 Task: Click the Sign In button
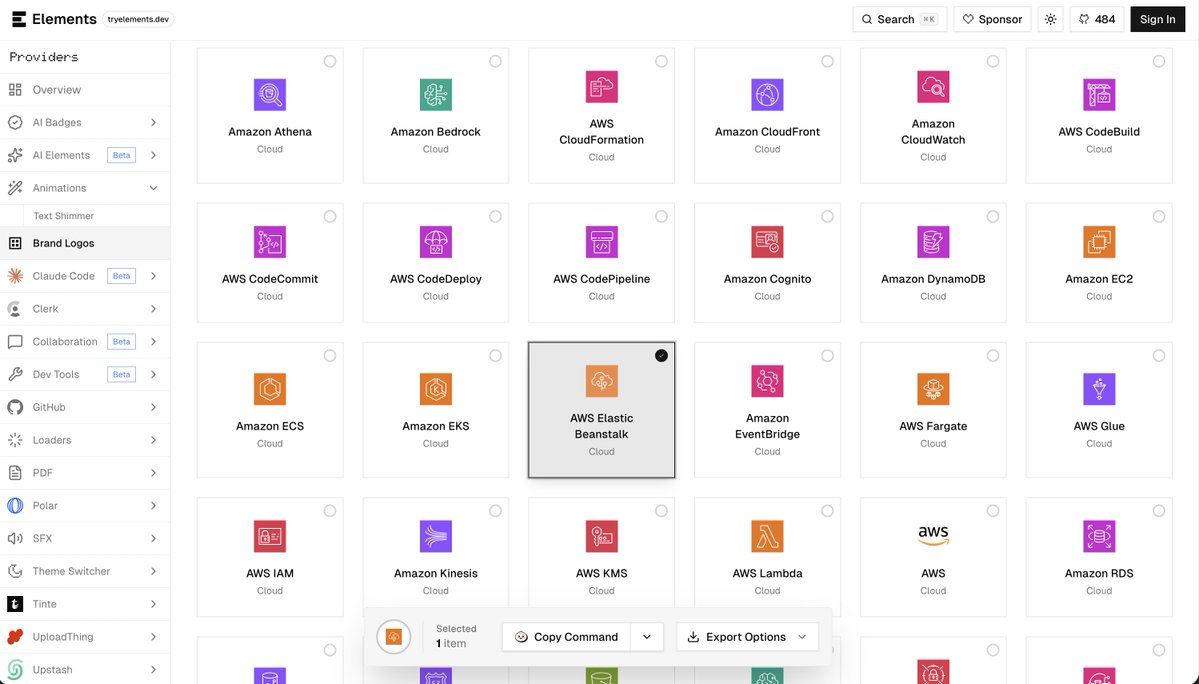pyautogui.click(x=1157, y=19)
